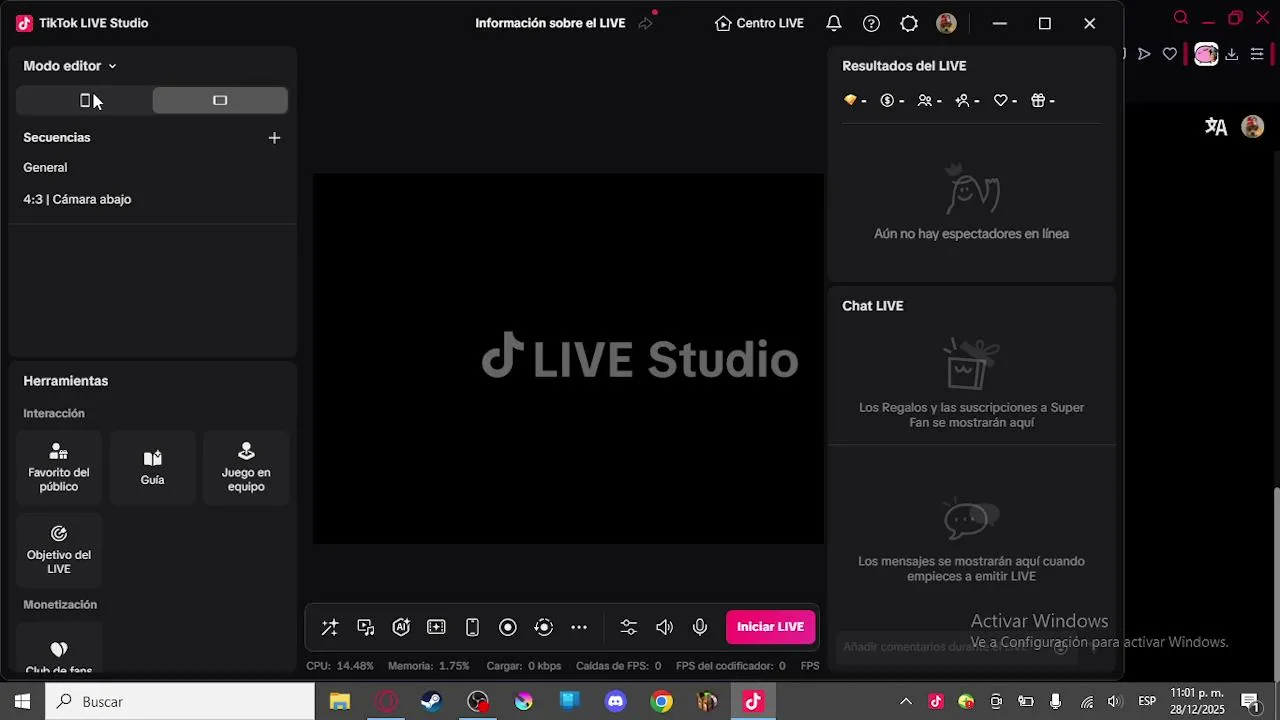Open Google Chrome from the taskbar

click(661, 702)
